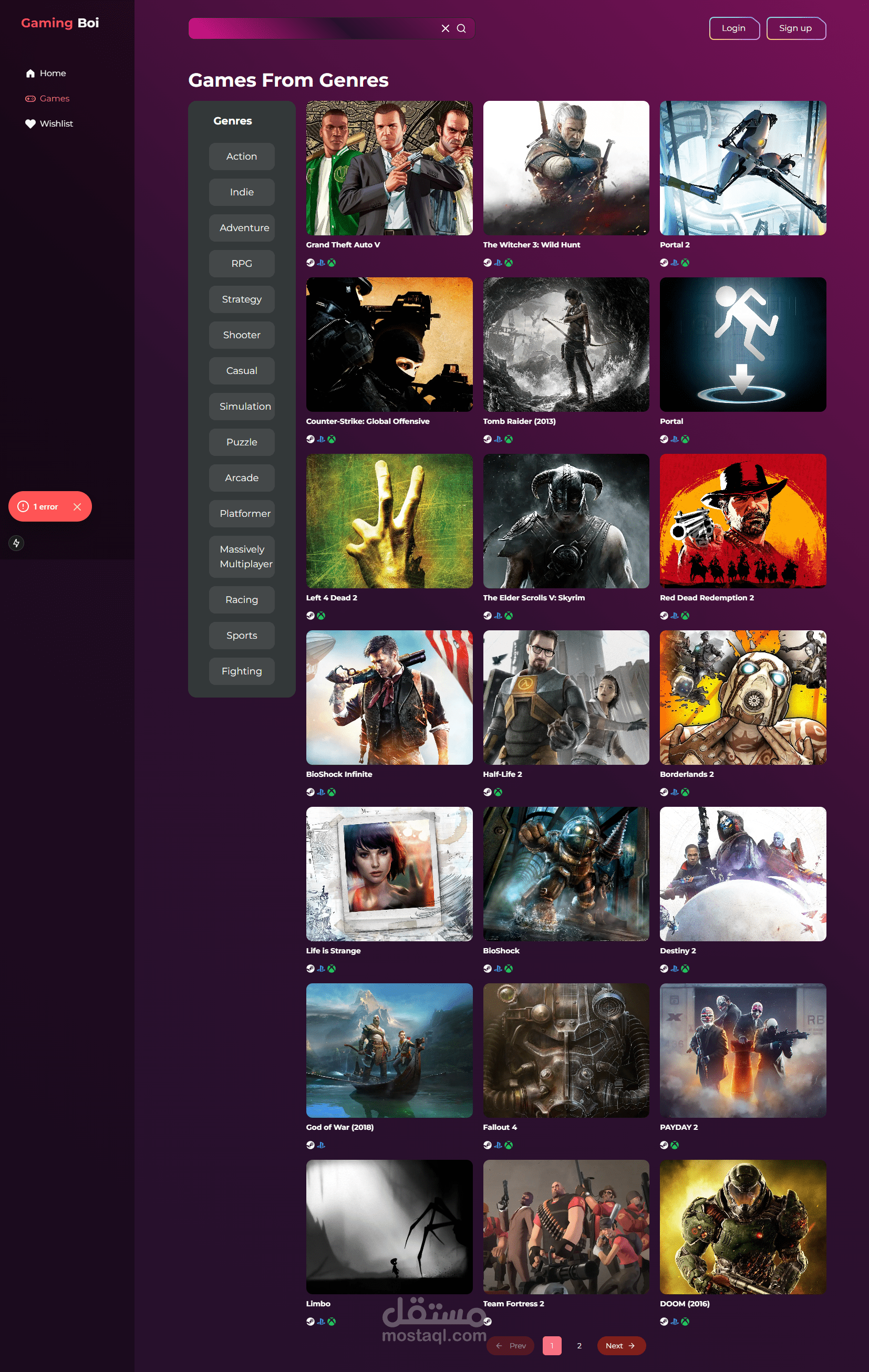Open the lightning bolt dev indicator

coord(16,543)
